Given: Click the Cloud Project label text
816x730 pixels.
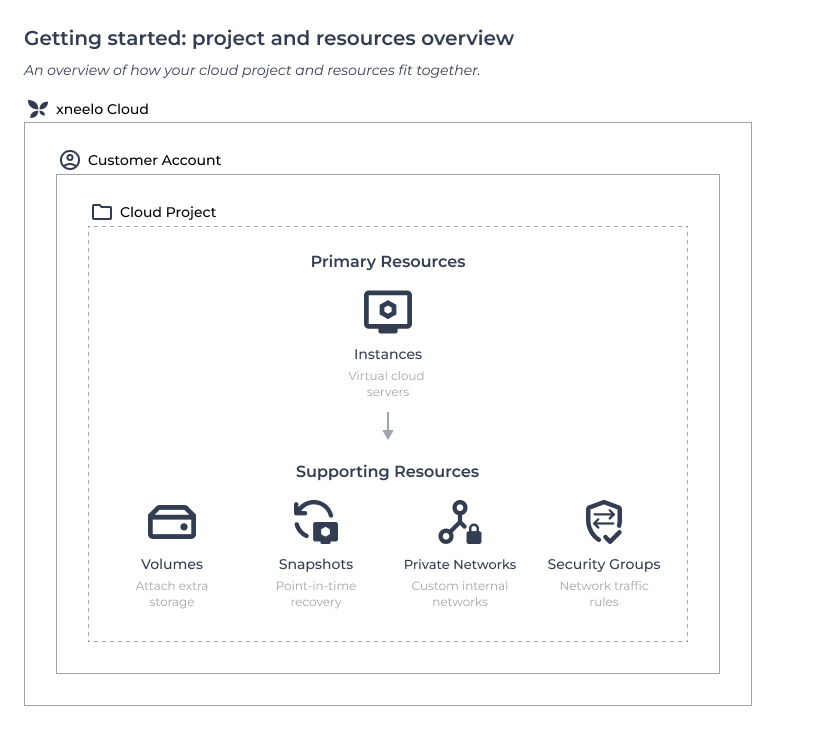Looking at the screenshot, I should coord(168,212).
